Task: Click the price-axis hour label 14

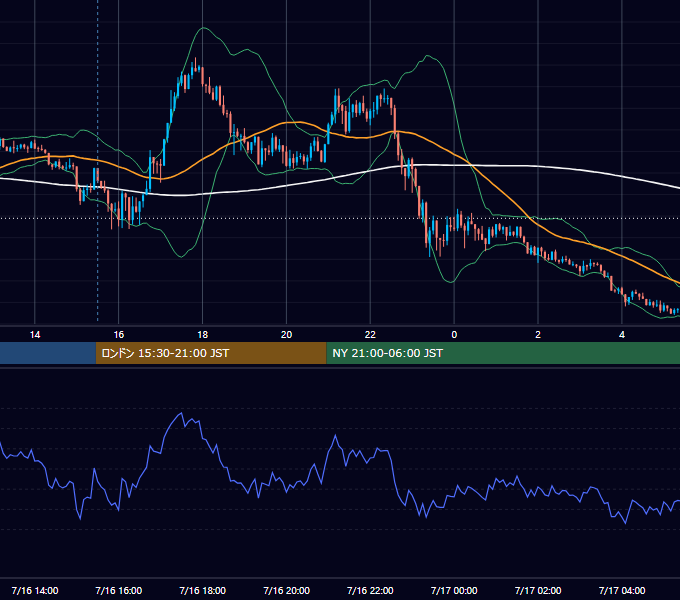Action: click(x=35, y=335)
